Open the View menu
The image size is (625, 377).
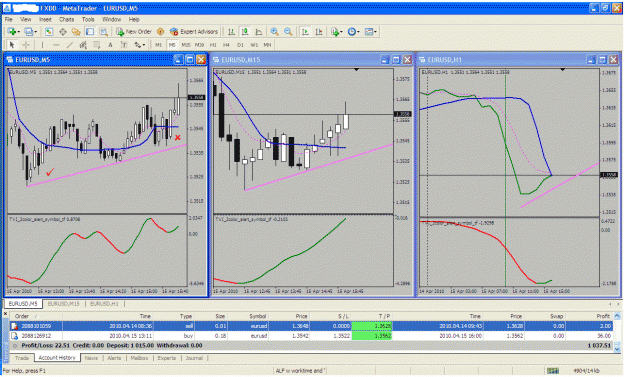26,19
